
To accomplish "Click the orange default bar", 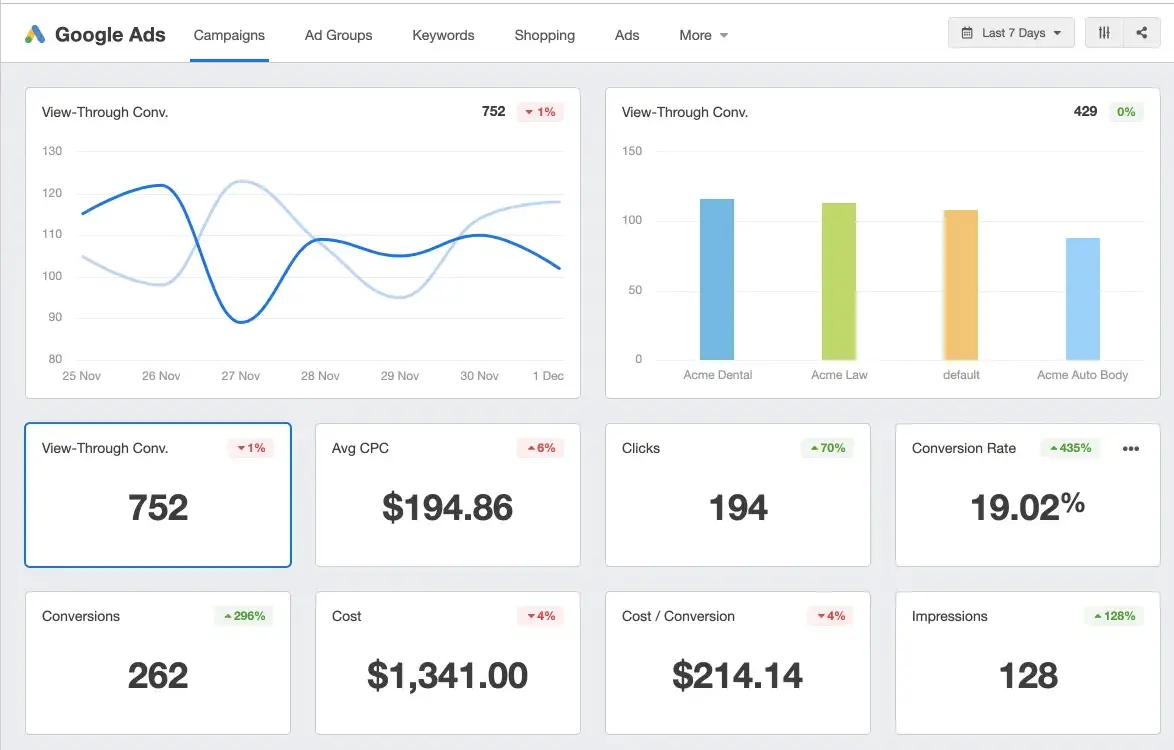I will (x=961, y=284).
